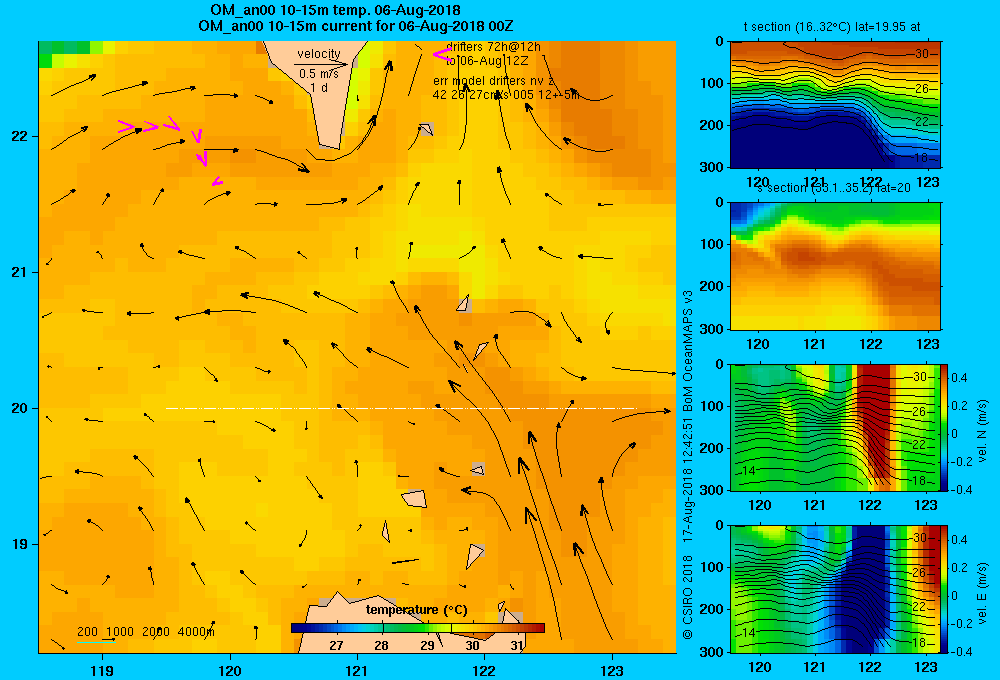Click longitude label '119' on main map axis
The height and width of the screenshot is (680, 1000).
click(102, 670)
